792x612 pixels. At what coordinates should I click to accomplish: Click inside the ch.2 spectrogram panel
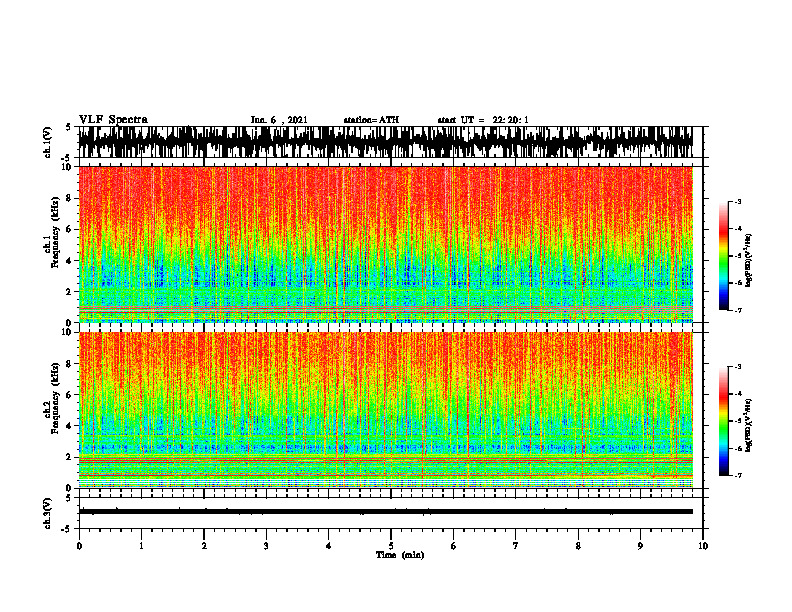[385, 410]
